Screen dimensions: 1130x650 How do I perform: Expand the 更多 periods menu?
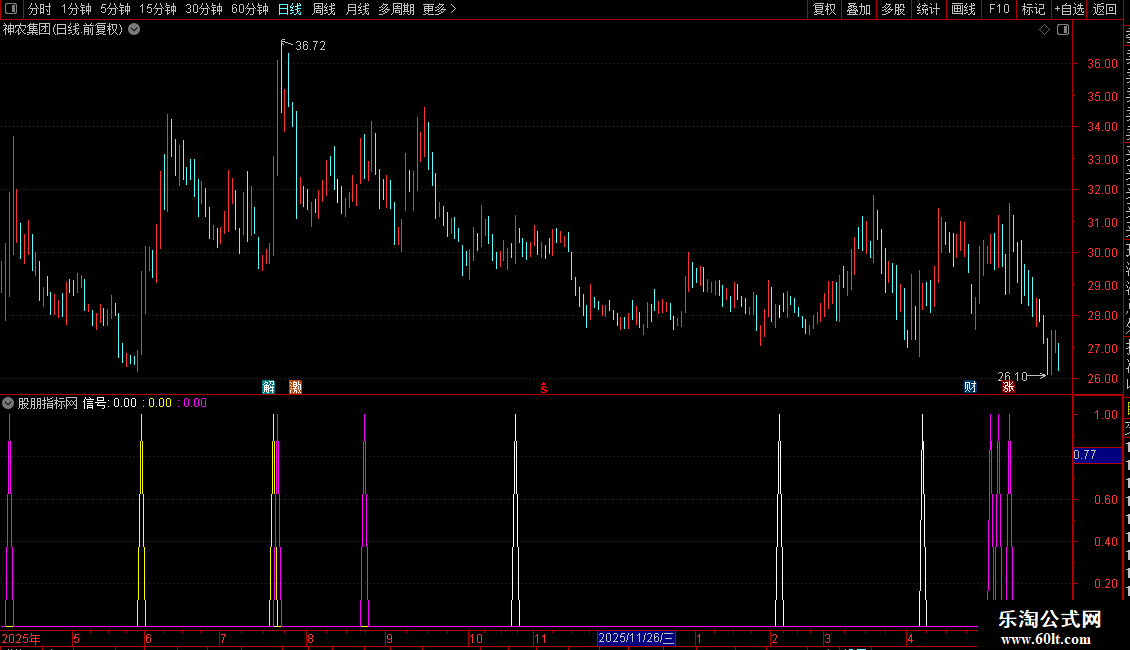coord(439,9)
